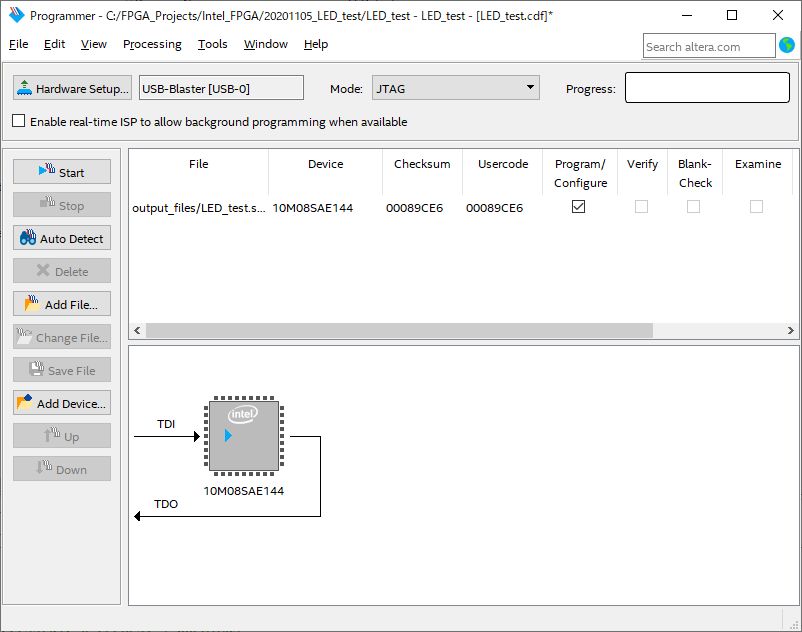
Task: Open the Mode JTAG dropdown
Action: [x=455, y=89]
